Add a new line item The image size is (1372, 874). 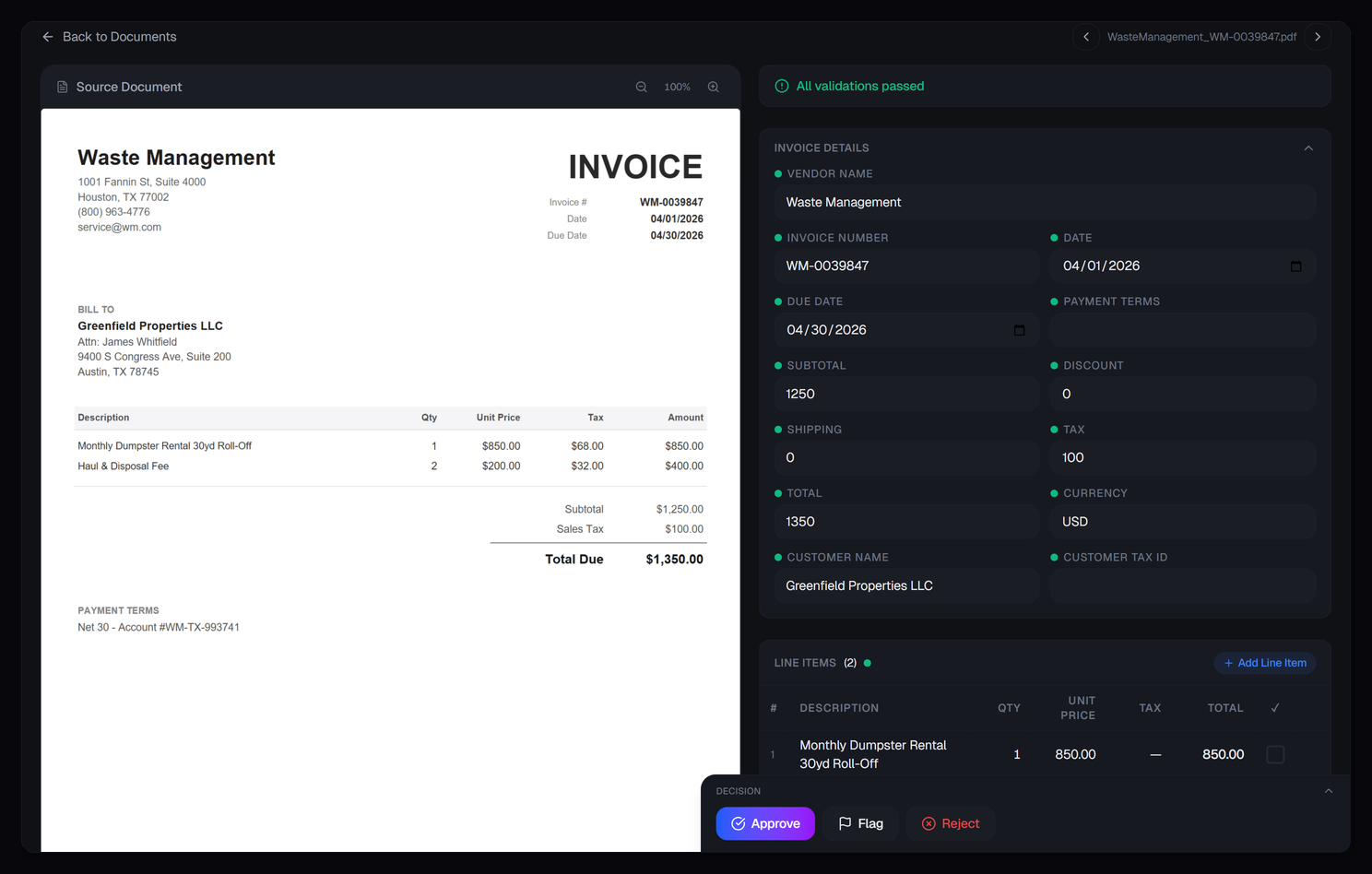[x=1265, y=663]
